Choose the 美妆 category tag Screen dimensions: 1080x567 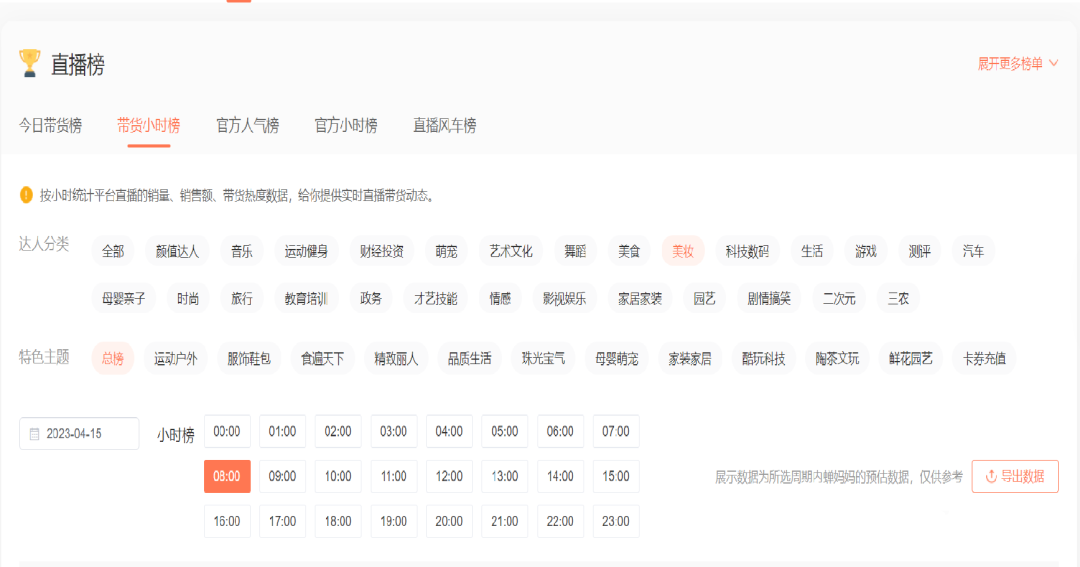683,251
